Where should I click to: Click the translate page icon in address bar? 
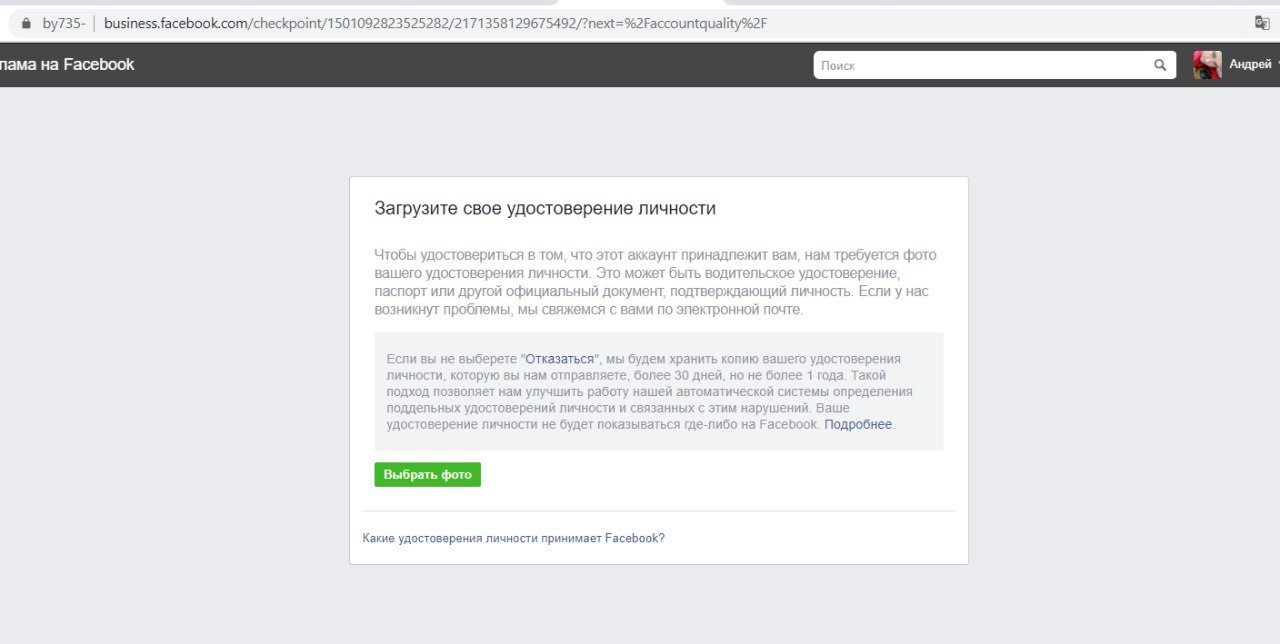point(1262,23)
